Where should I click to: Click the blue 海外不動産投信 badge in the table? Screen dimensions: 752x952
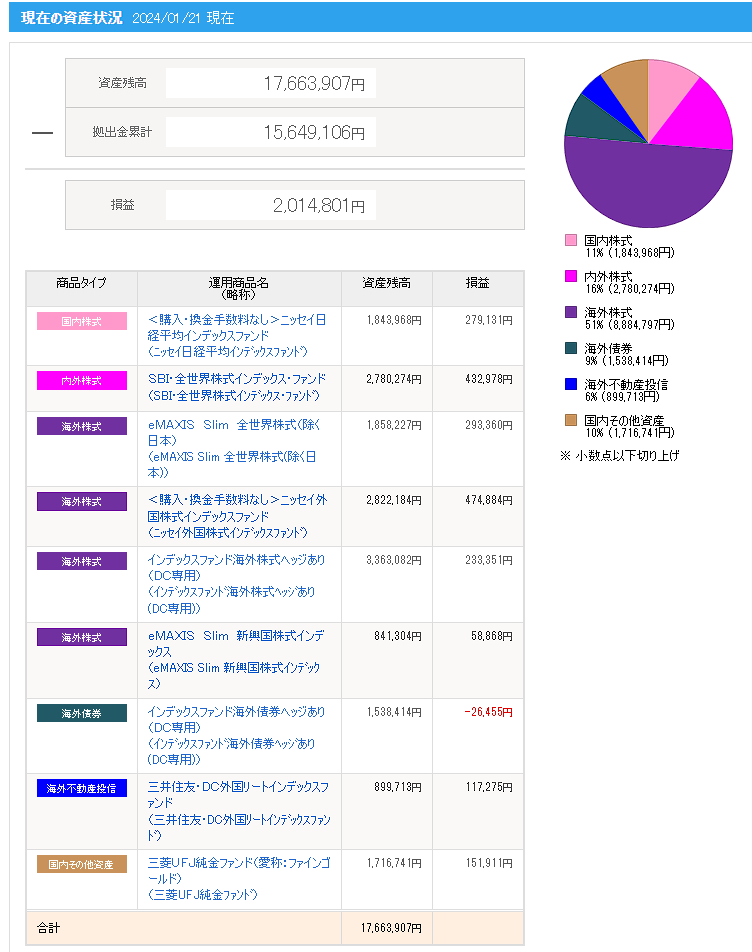pyautogui.click(x=82, y=788)
